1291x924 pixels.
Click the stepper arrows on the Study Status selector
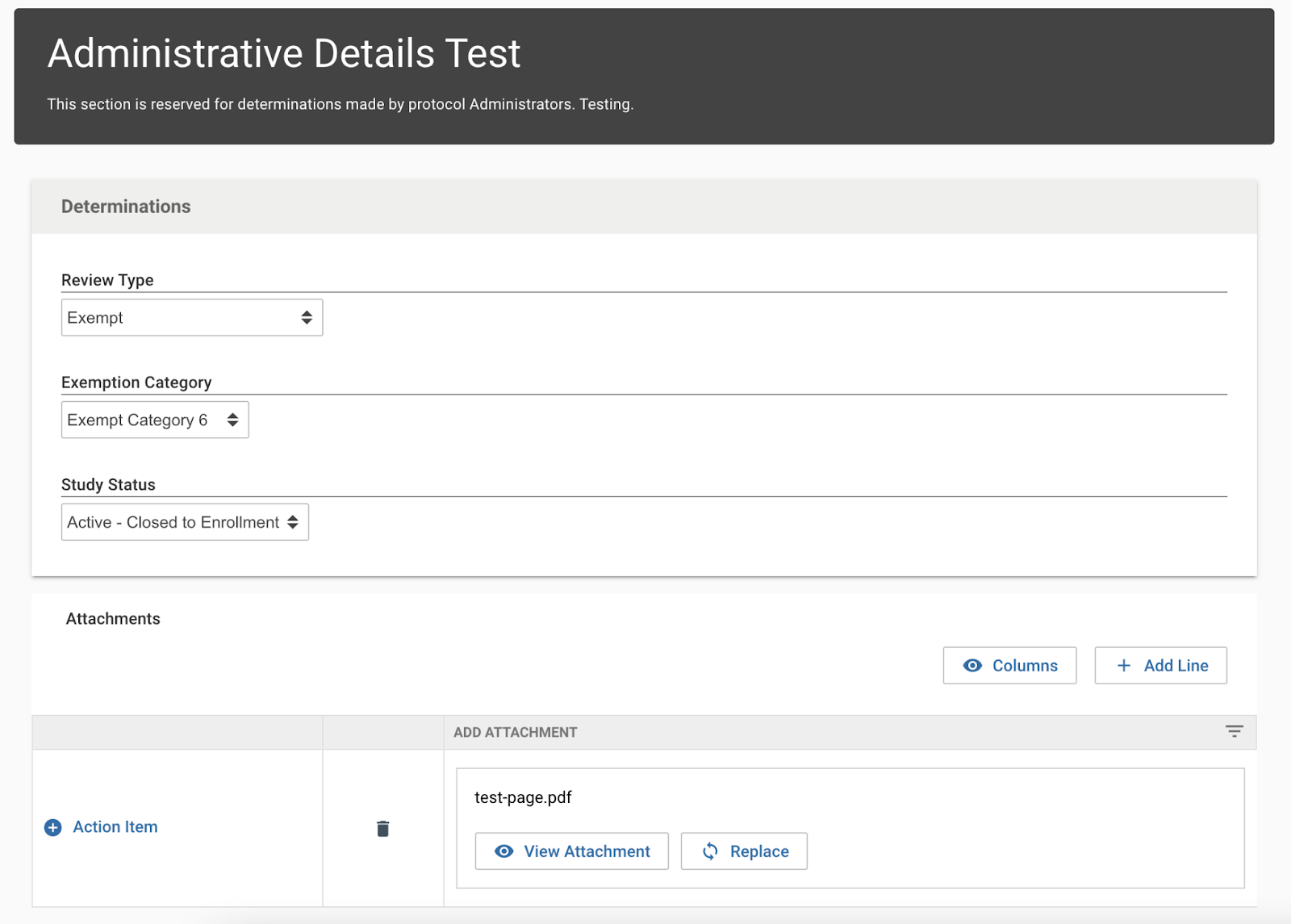point(294,522)
